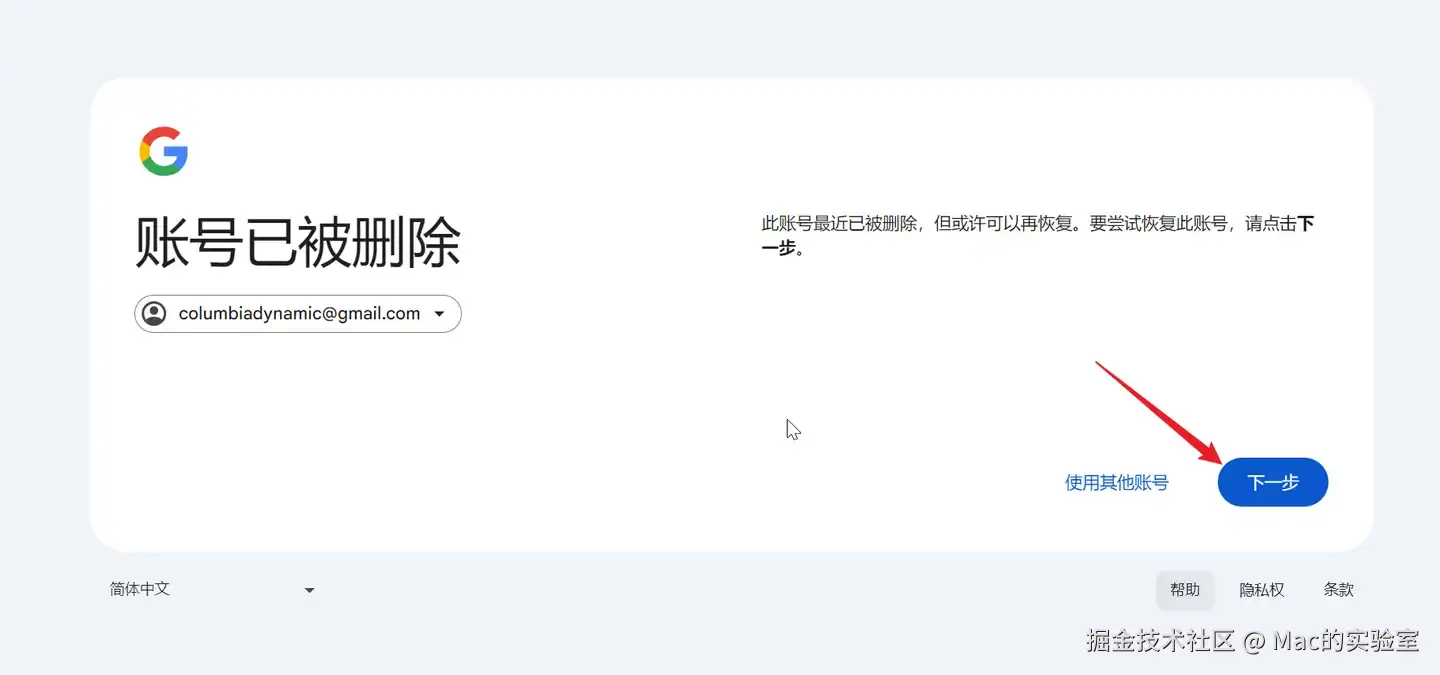Click the 使用其他账号 link

1117,483
